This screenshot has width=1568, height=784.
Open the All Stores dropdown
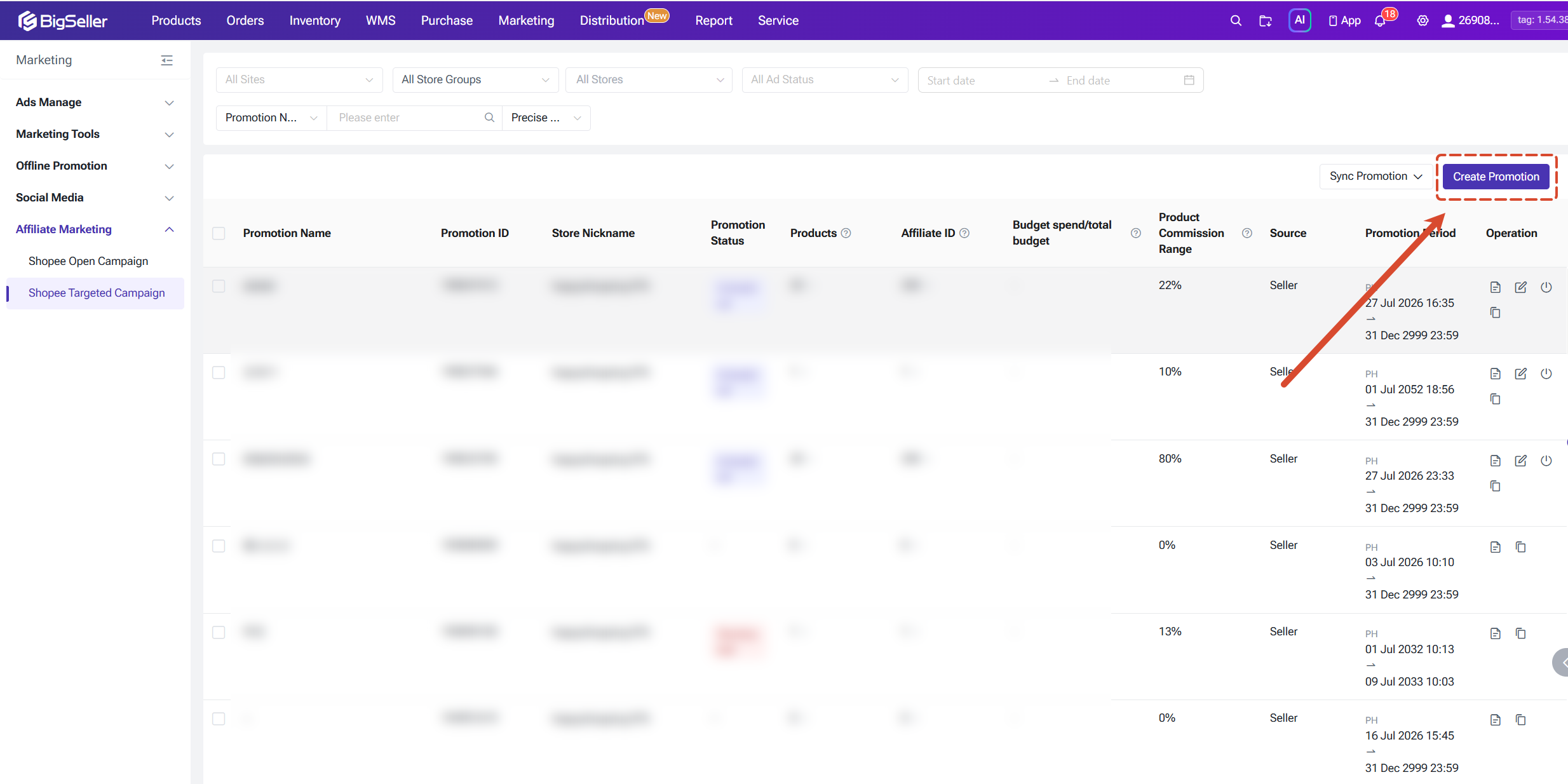[649, 80]
